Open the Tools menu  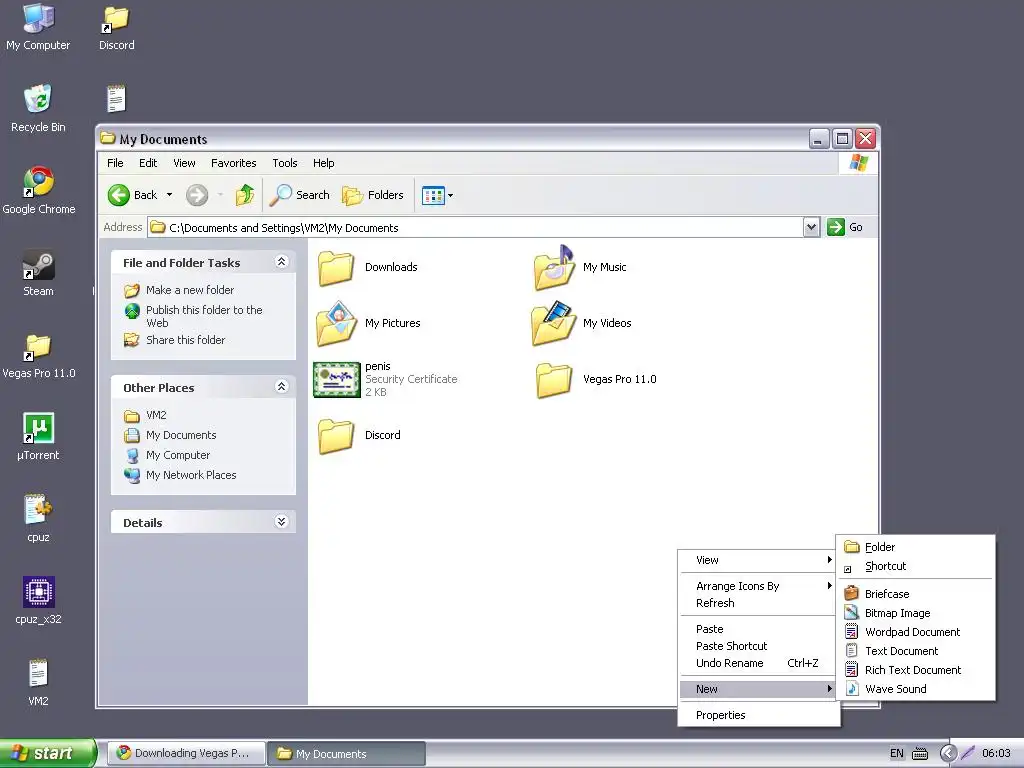[285, 163]
